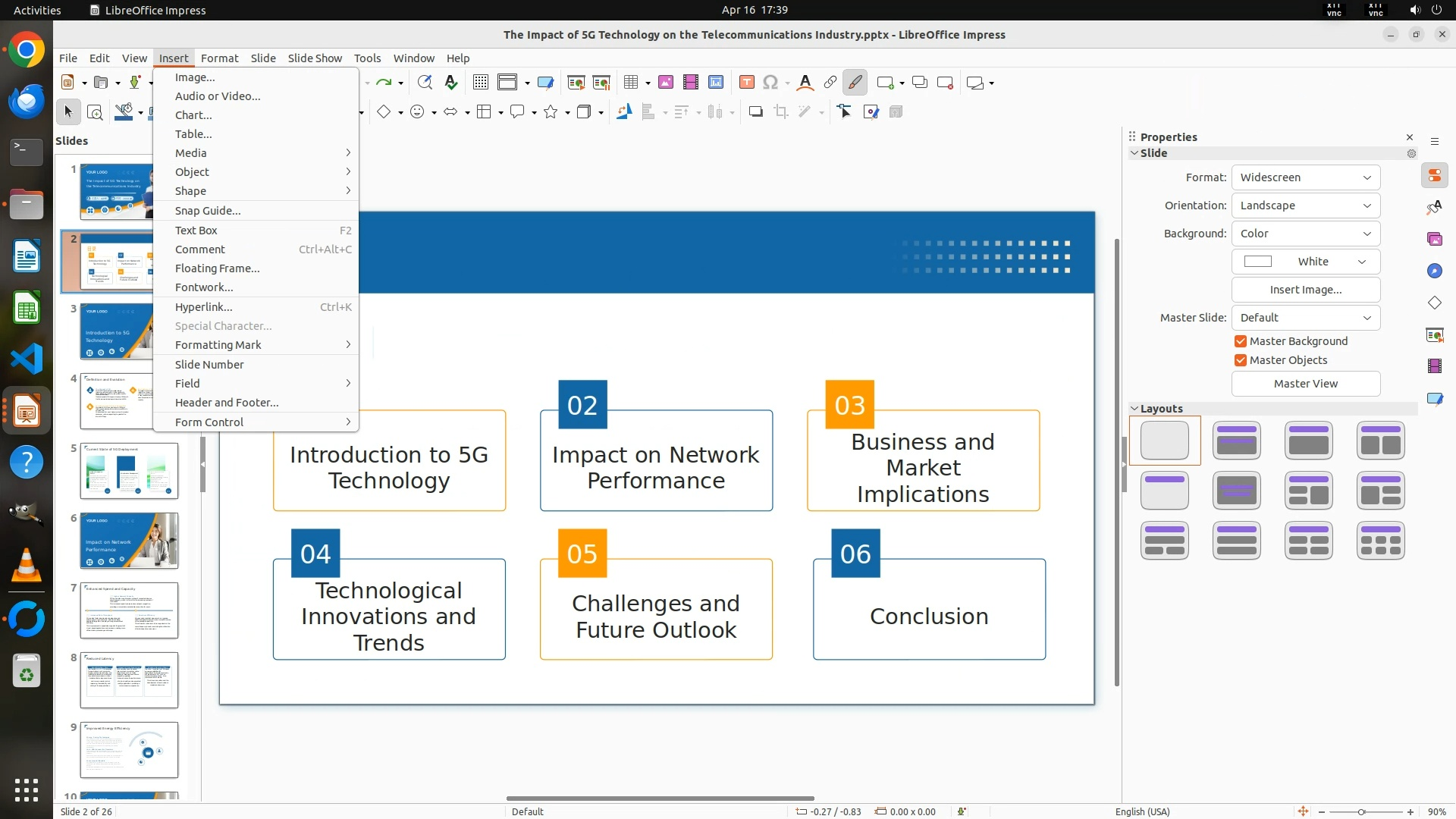Image resolution: width=1456 pixels, height=819 pixels.
Task: Click the Display Grid toolbar icon
Action: [480, 83]
